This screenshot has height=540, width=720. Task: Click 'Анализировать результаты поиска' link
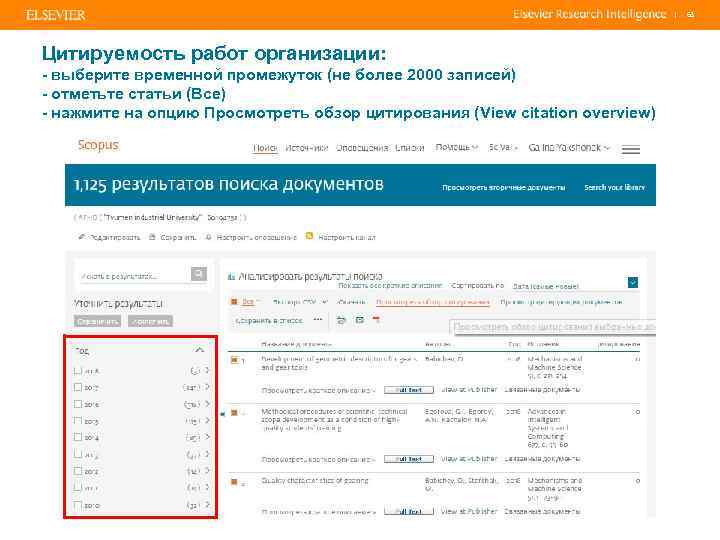(x=310, y=276)
